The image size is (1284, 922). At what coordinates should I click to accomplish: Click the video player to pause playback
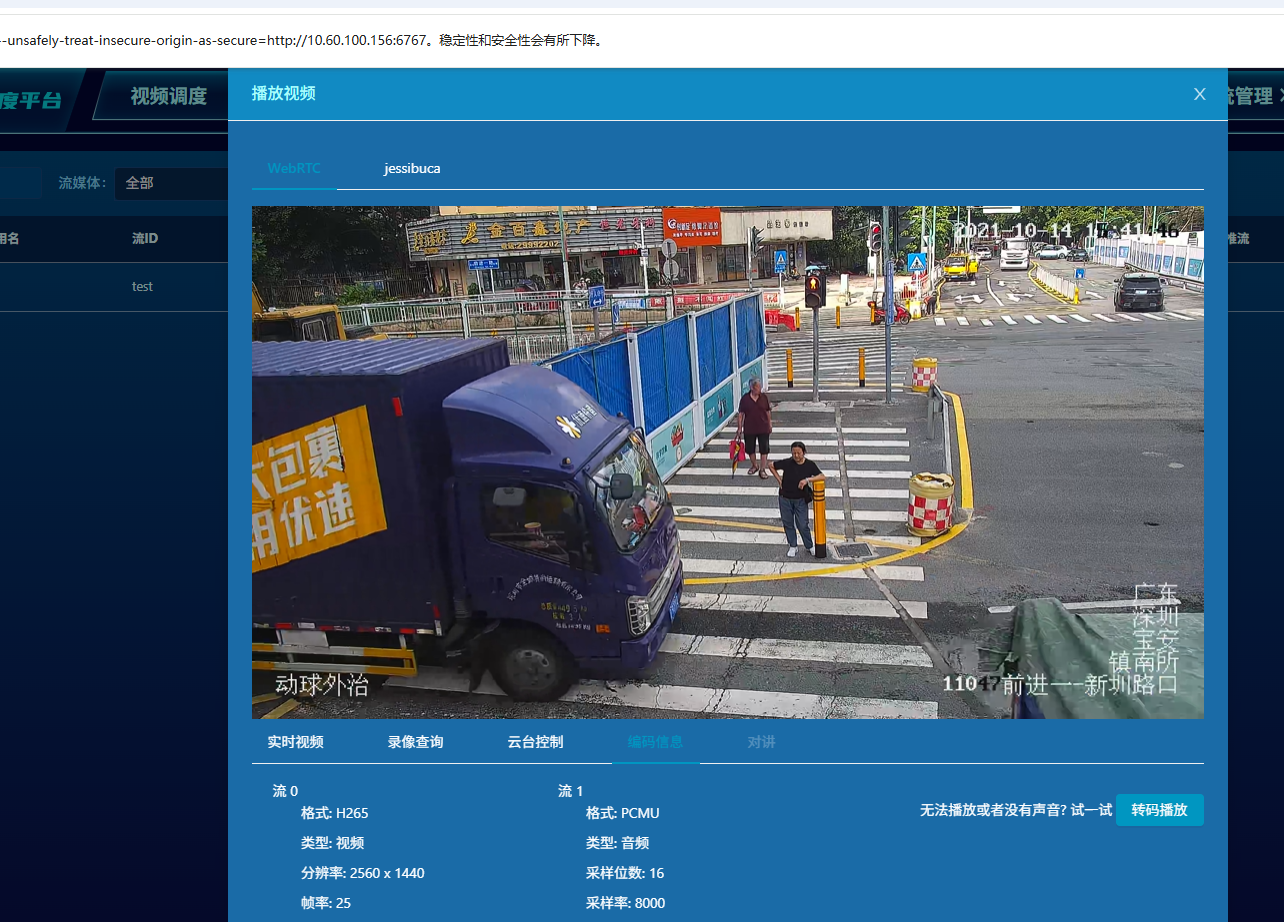click(x=728, y=460)
